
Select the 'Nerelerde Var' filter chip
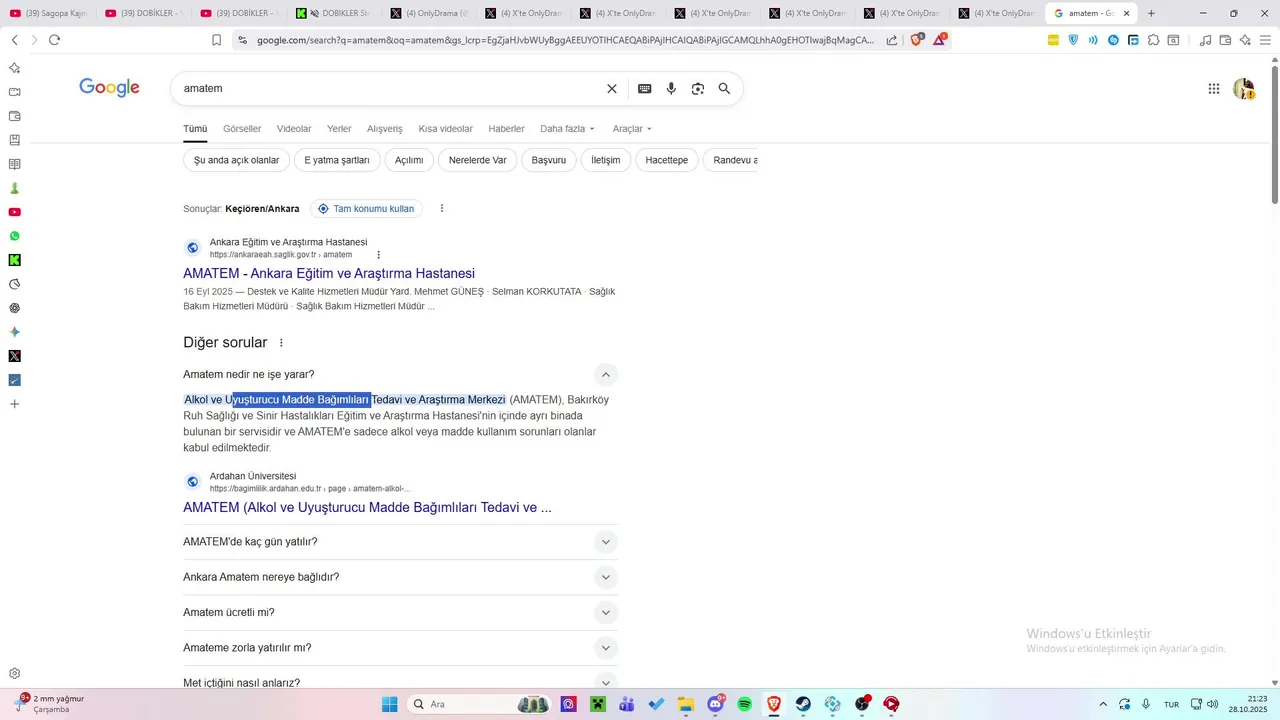[478, 160]
